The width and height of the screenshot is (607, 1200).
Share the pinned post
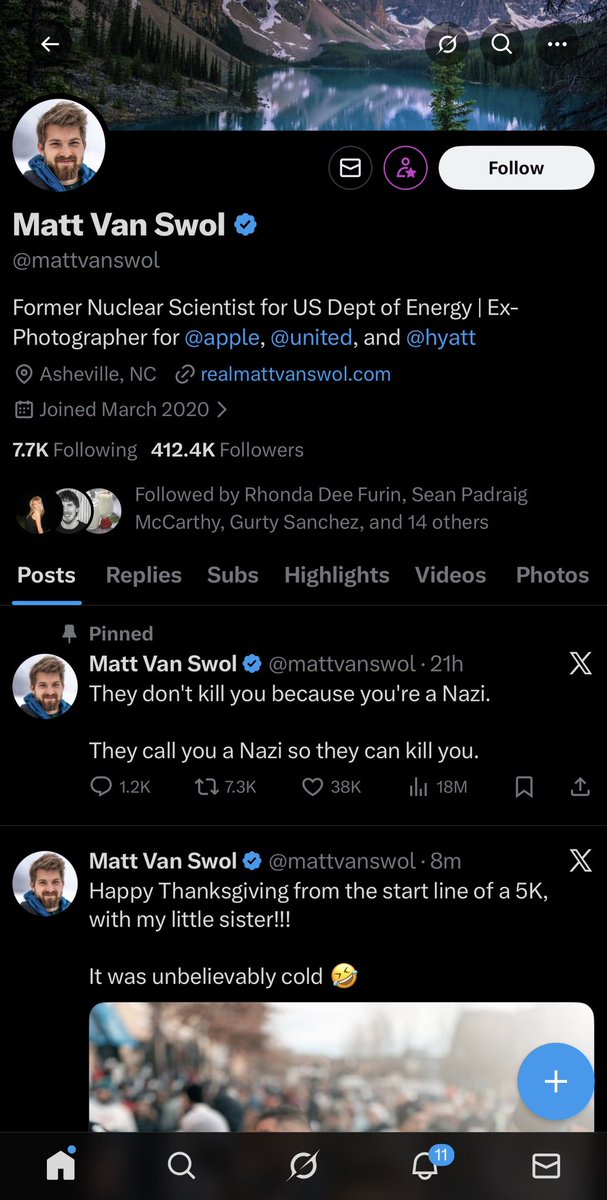point(580,787)
